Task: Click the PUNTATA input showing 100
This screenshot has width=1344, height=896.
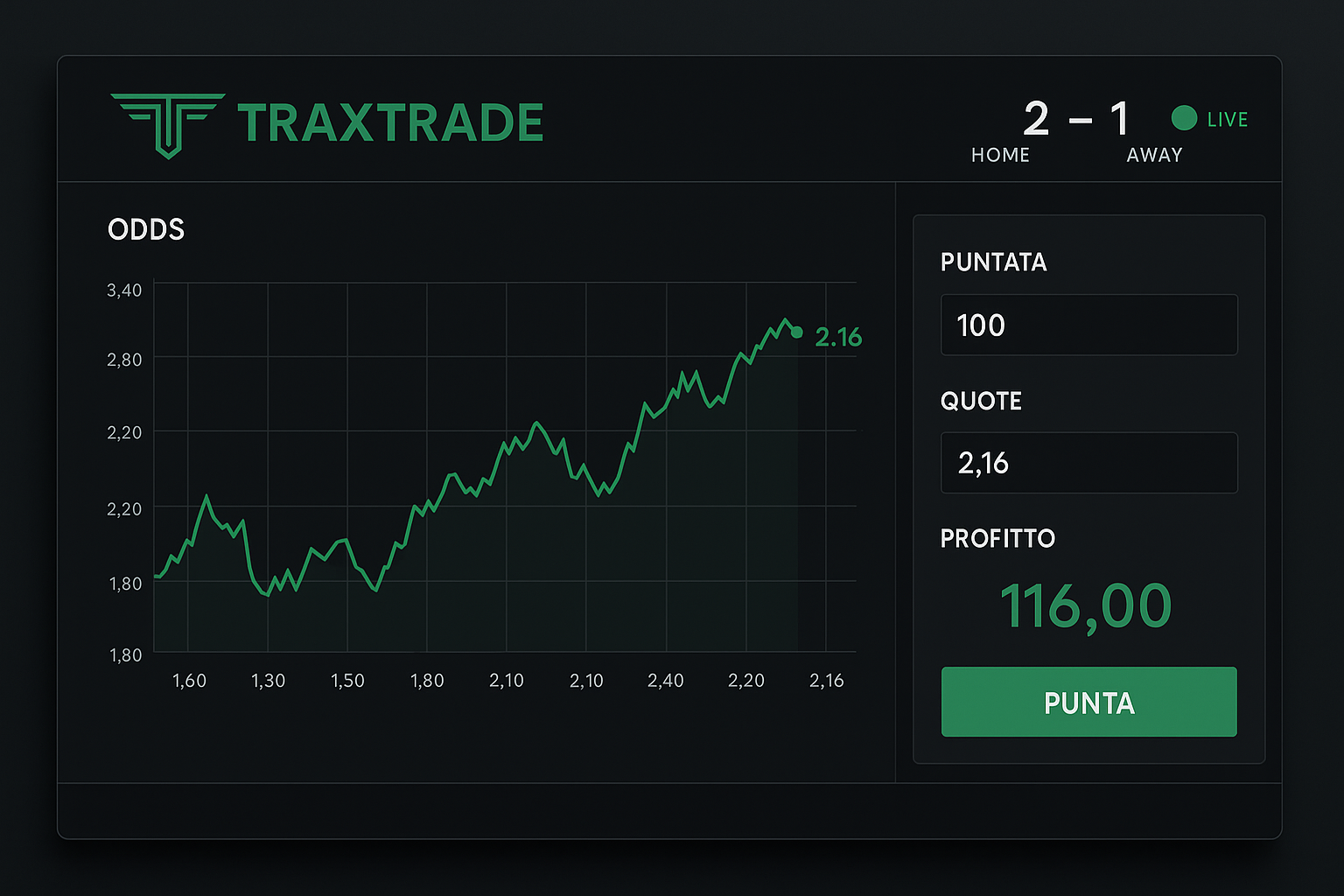Action: tap(1088, 325)
